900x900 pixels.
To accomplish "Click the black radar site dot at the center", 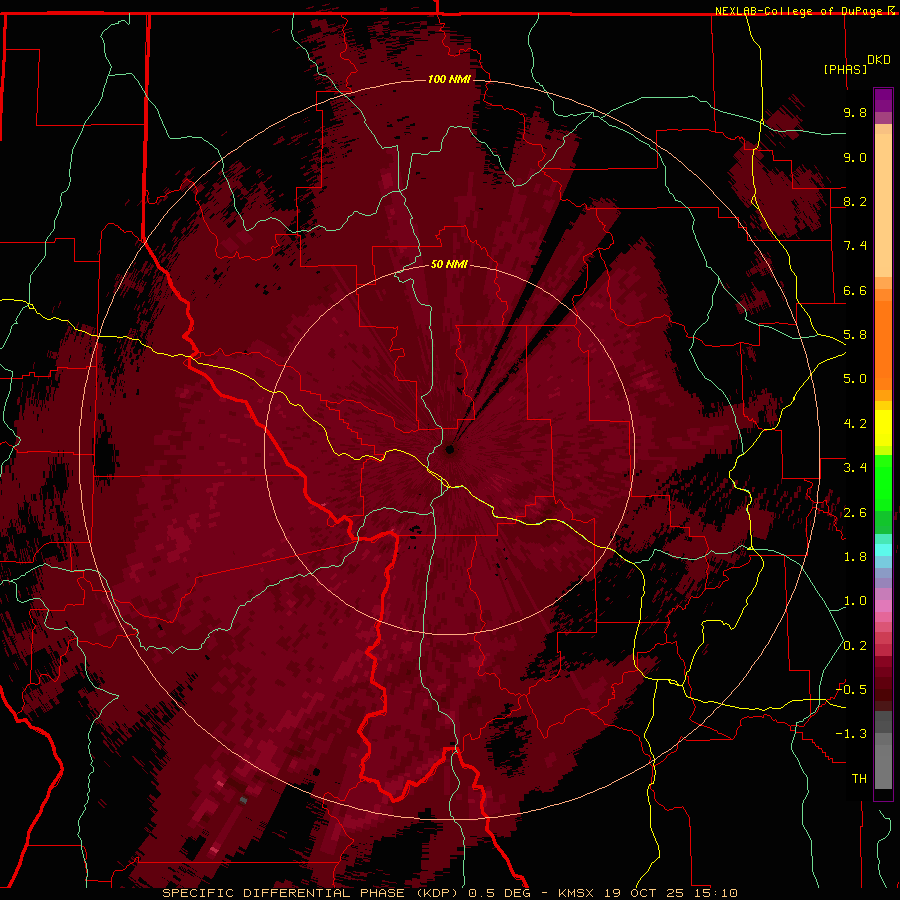I will (449, 449).
